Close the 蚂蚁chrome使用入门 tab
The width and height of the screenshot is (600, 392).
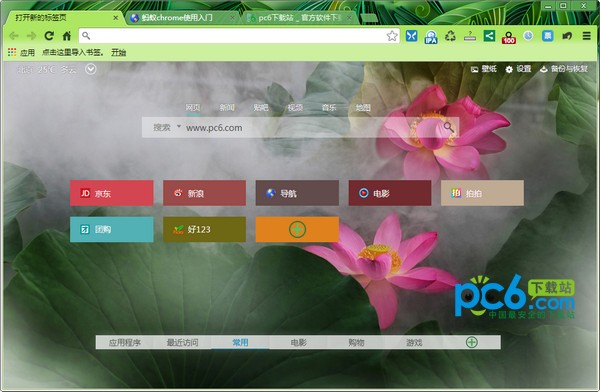tap(232, 18)
